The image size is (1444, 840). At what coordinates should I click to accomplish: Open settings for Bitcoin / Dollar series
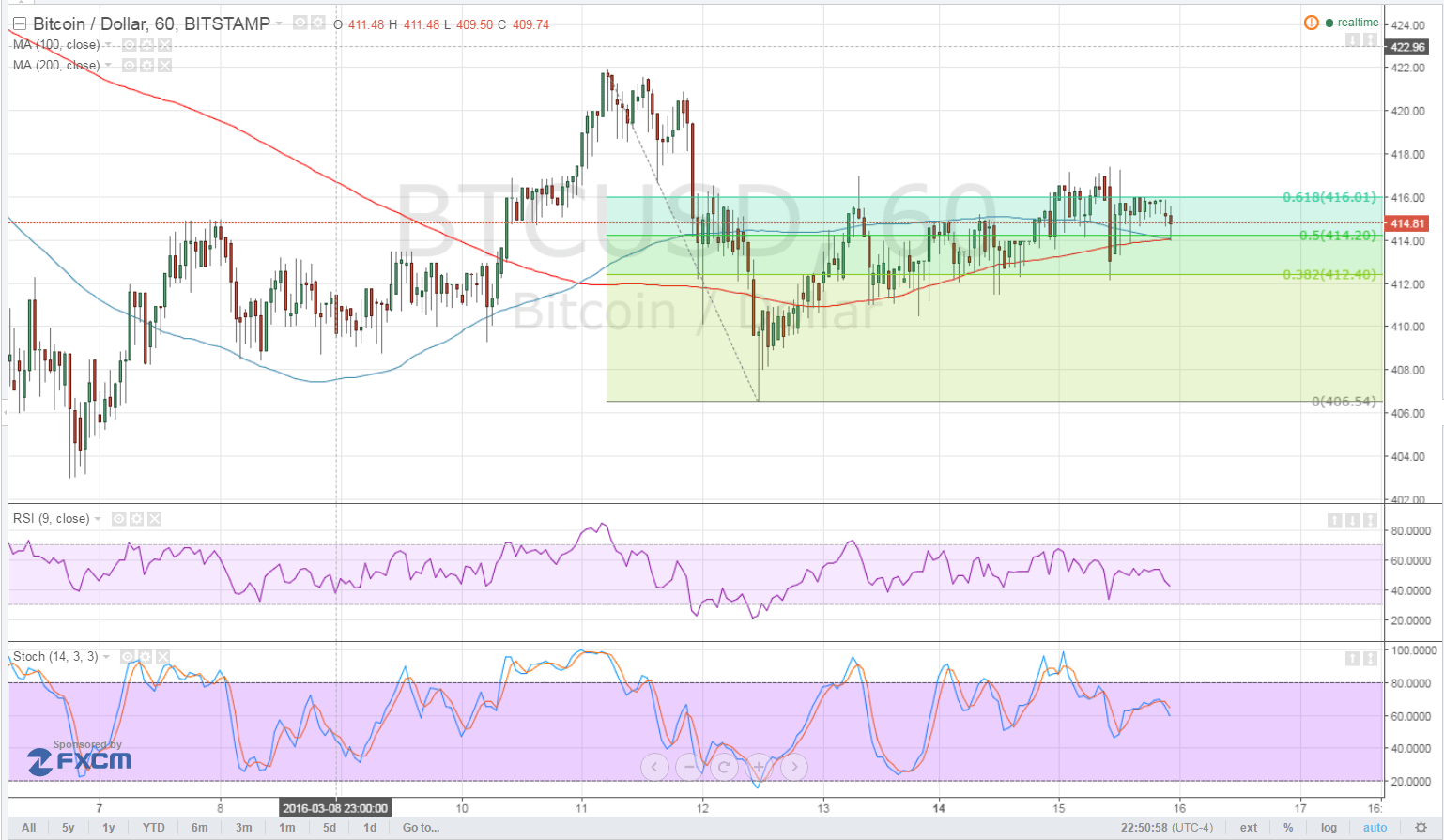point(318,23)
